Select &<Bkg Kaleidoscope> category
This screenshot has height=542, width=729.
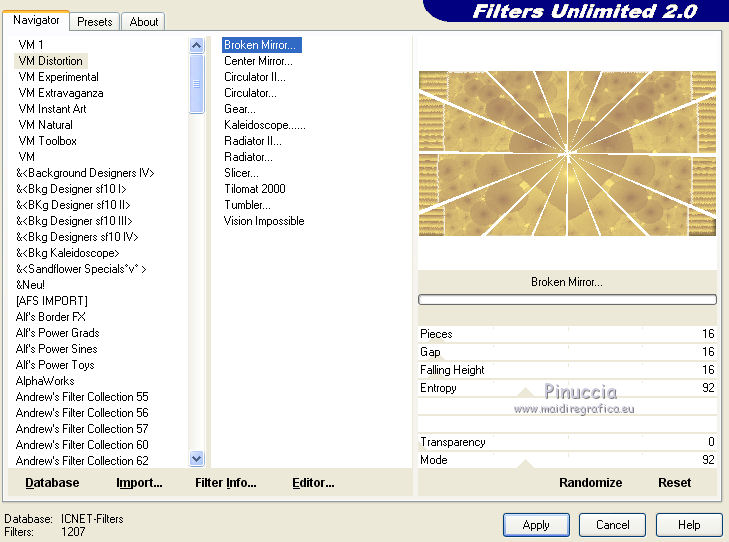pos(67,253)
